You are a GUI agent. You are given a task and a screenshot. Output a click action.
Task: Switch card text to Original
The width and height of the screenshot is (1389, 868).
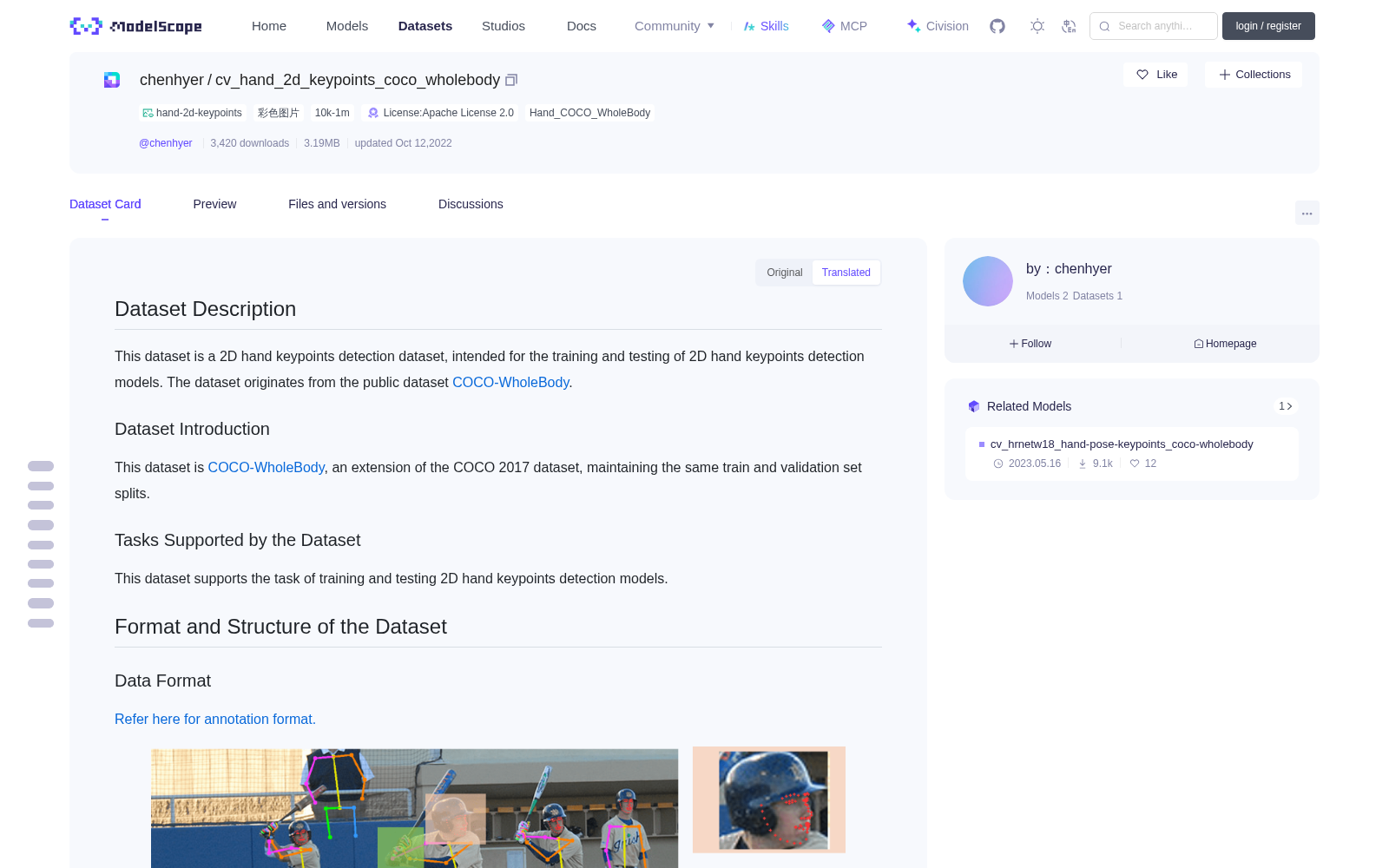point(785,273)
